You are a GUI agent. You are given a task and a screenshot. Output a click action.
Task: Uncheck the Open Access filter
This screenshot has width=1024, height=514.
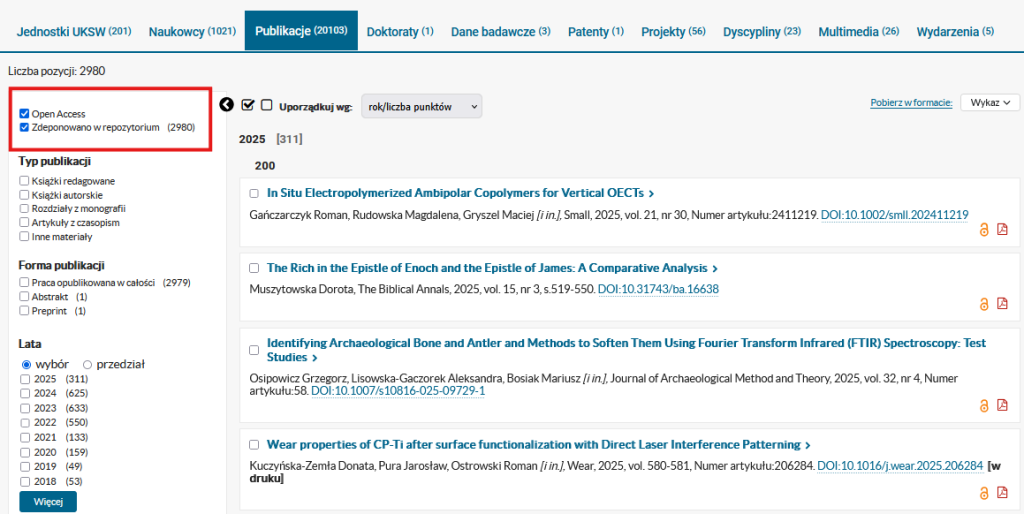pos(24,114)
